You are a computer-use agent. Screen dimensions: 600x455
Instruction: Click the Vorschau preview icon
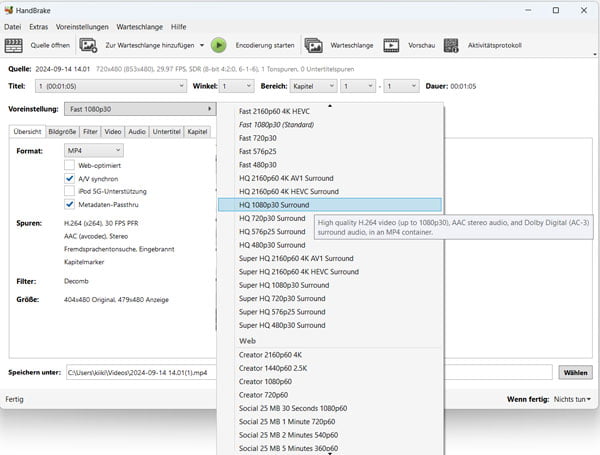tap(391, 45)
